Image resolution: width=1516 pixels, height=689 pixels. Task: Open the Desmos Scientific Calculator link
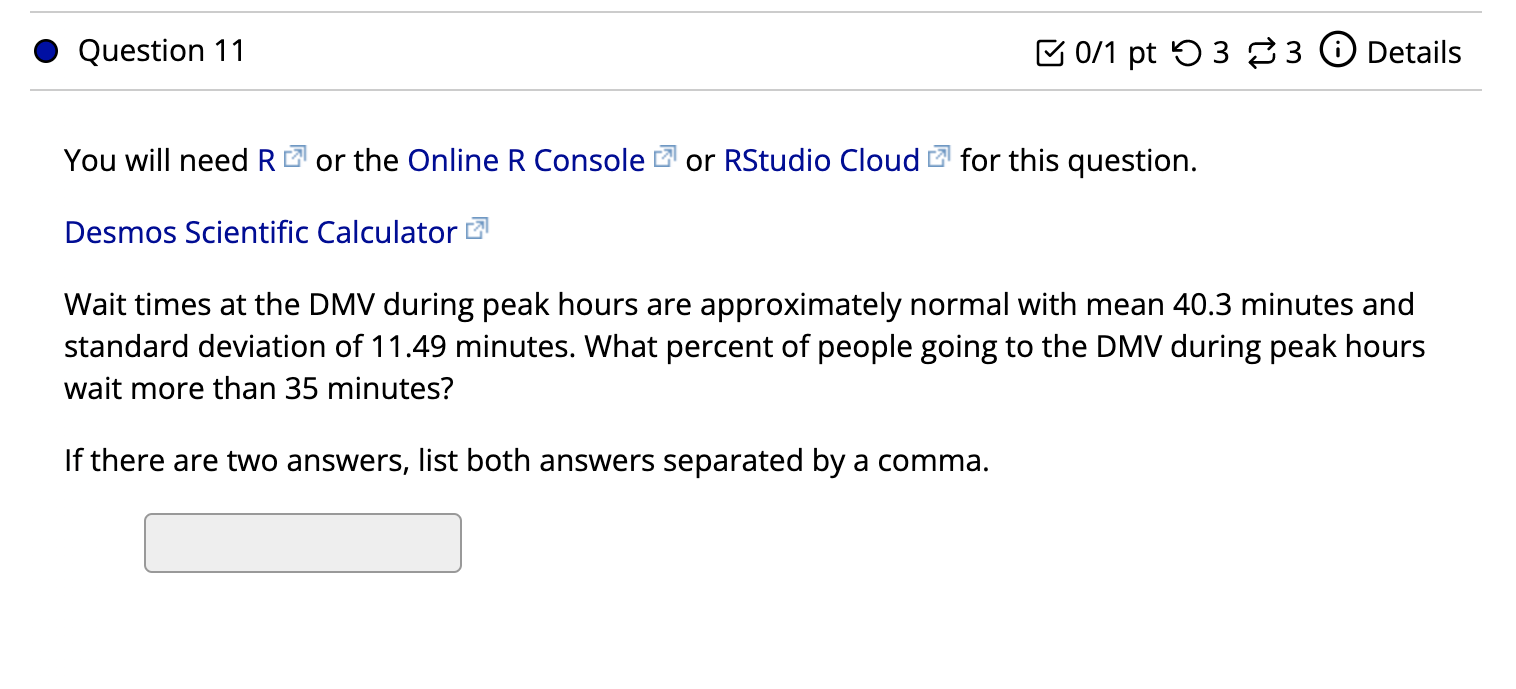pyautogui.click(x=260, y=232)
